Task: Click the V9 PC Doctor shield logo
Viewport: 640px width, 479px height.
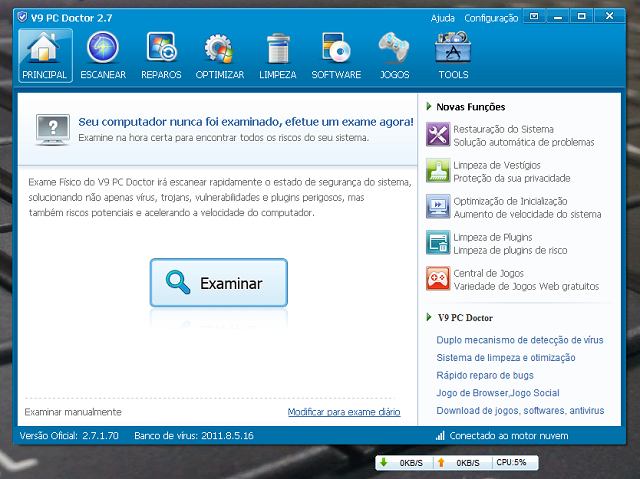Action: (x=22, y=17)
